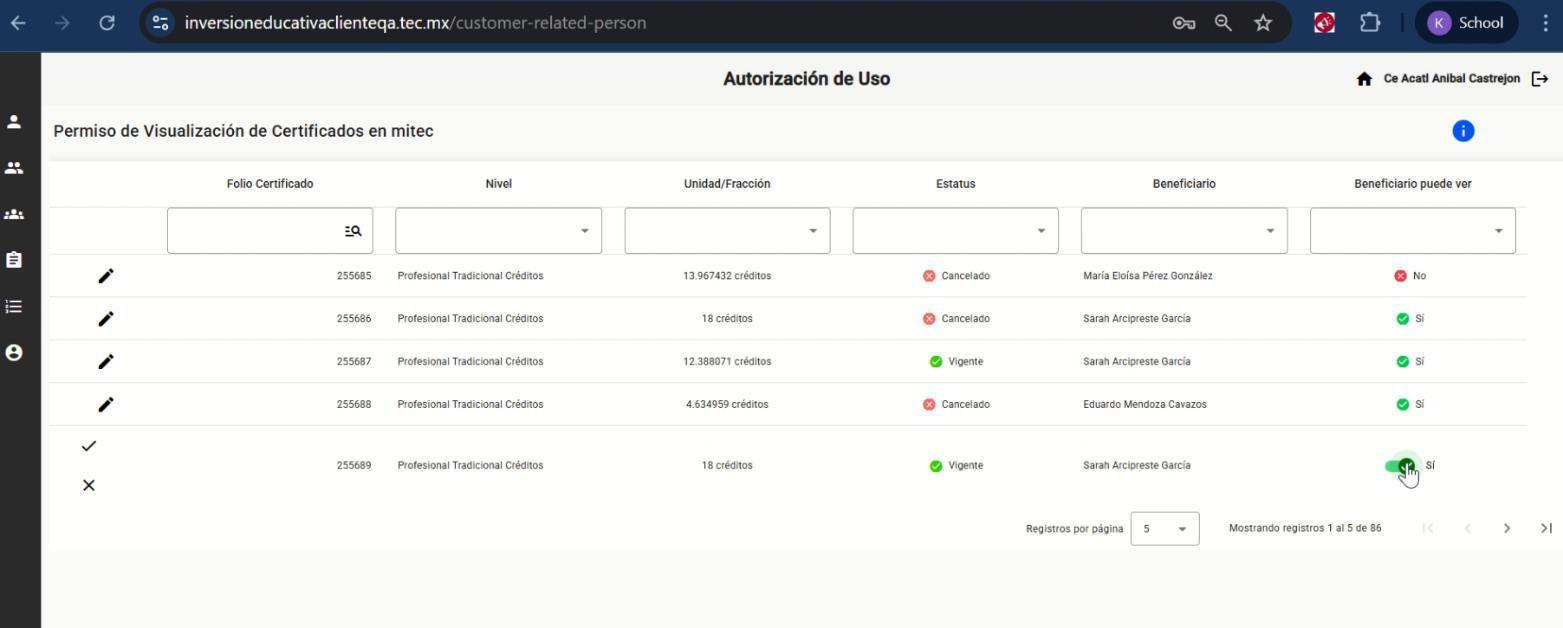The height and width of the screenshot is (628, 1563).
Task: Toggle Beneficiario puede ver switch for 255689
Action: [x=1402, y=466]
